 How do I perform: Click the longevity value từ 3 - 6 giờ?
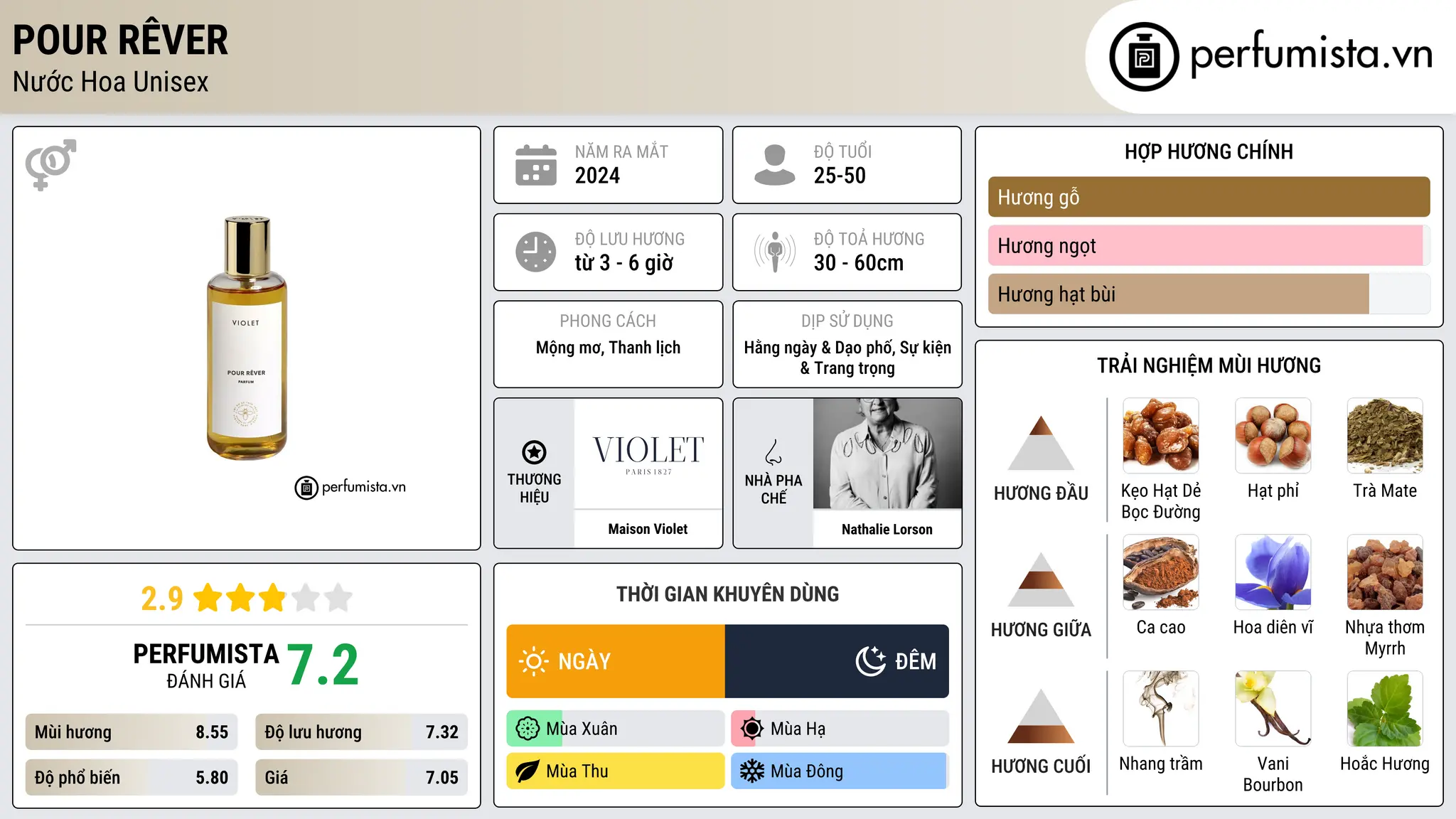click(x=624, y=263)
